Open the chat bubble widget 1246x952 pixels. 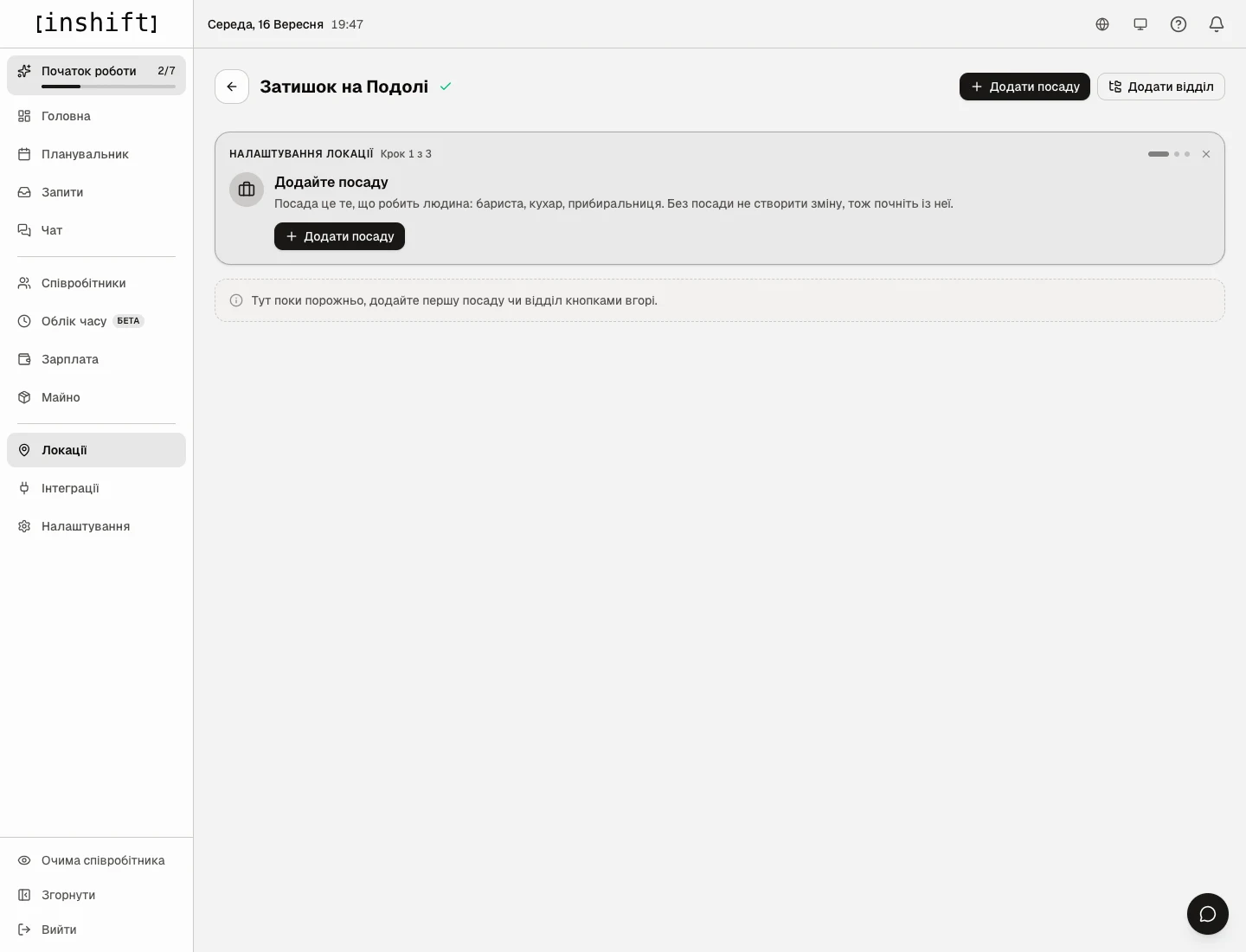1208,914
